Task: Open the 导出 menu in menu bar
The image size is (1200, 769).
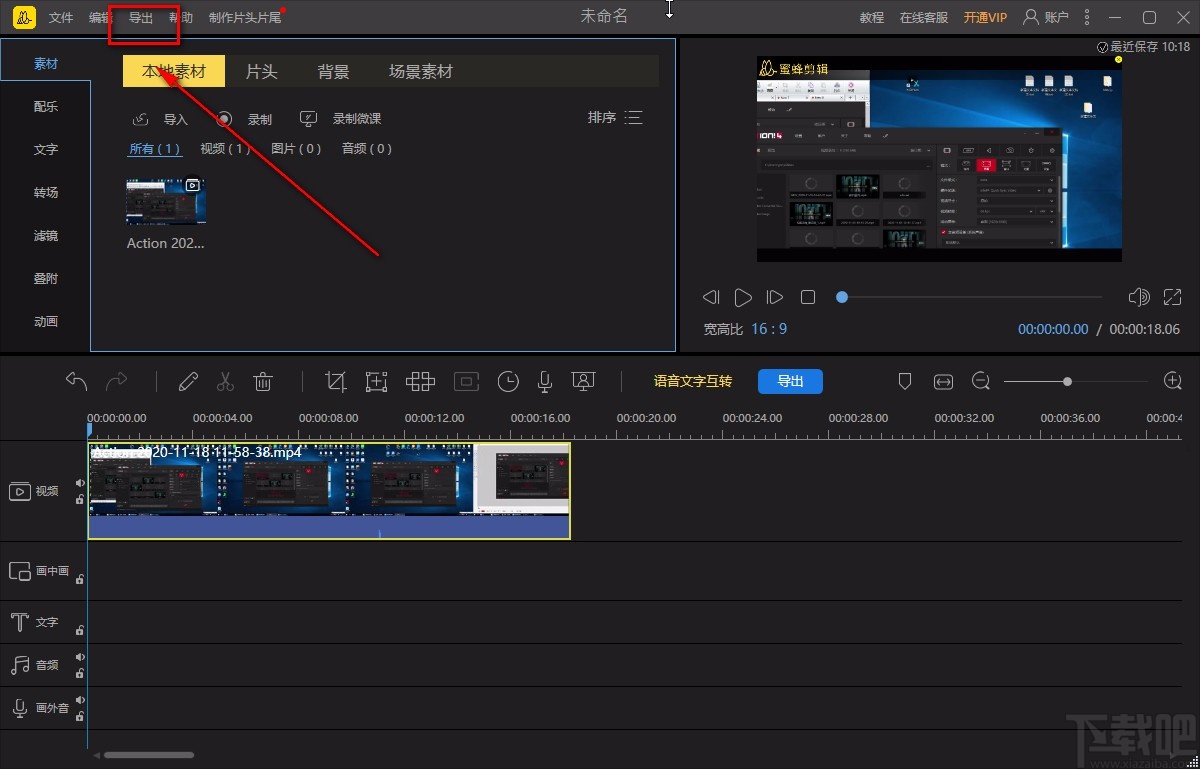Action: (x=141, y=18)
